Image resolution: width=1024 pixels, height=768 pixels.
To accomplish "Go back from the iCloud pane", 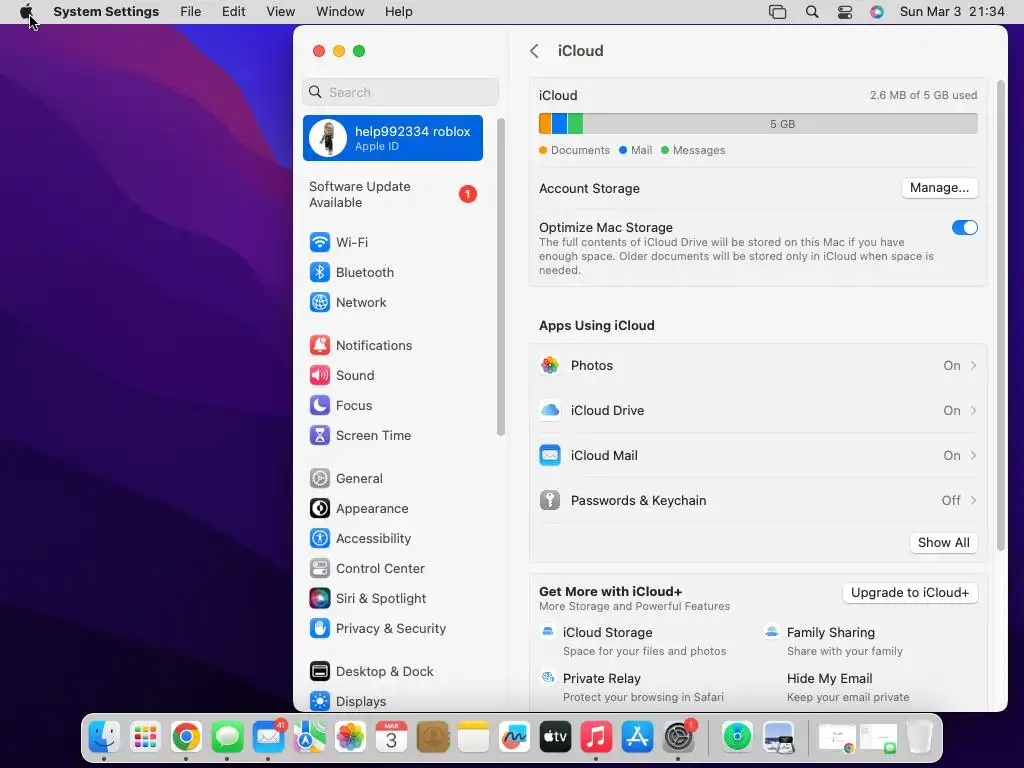I will tap(534, 51).
